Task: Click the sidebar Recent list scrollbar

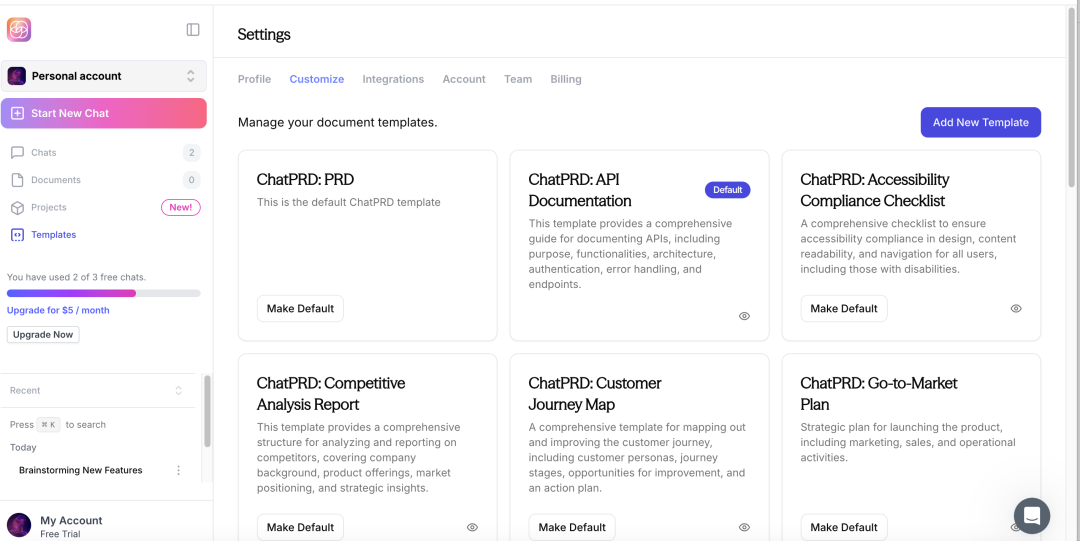Action: click(207, 411)
